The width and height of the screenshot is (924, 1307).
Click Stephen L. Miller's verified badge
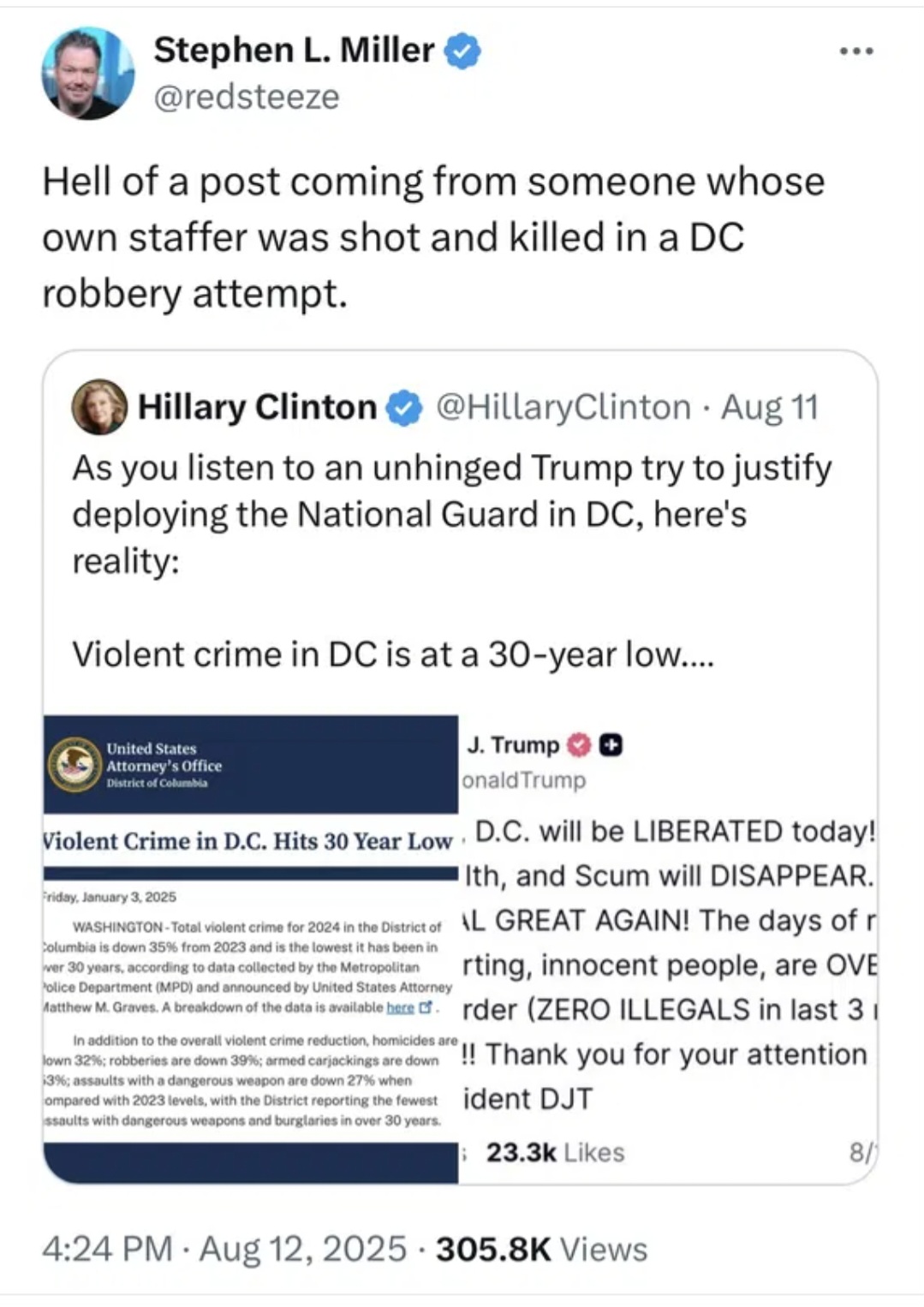coord(462,51)
